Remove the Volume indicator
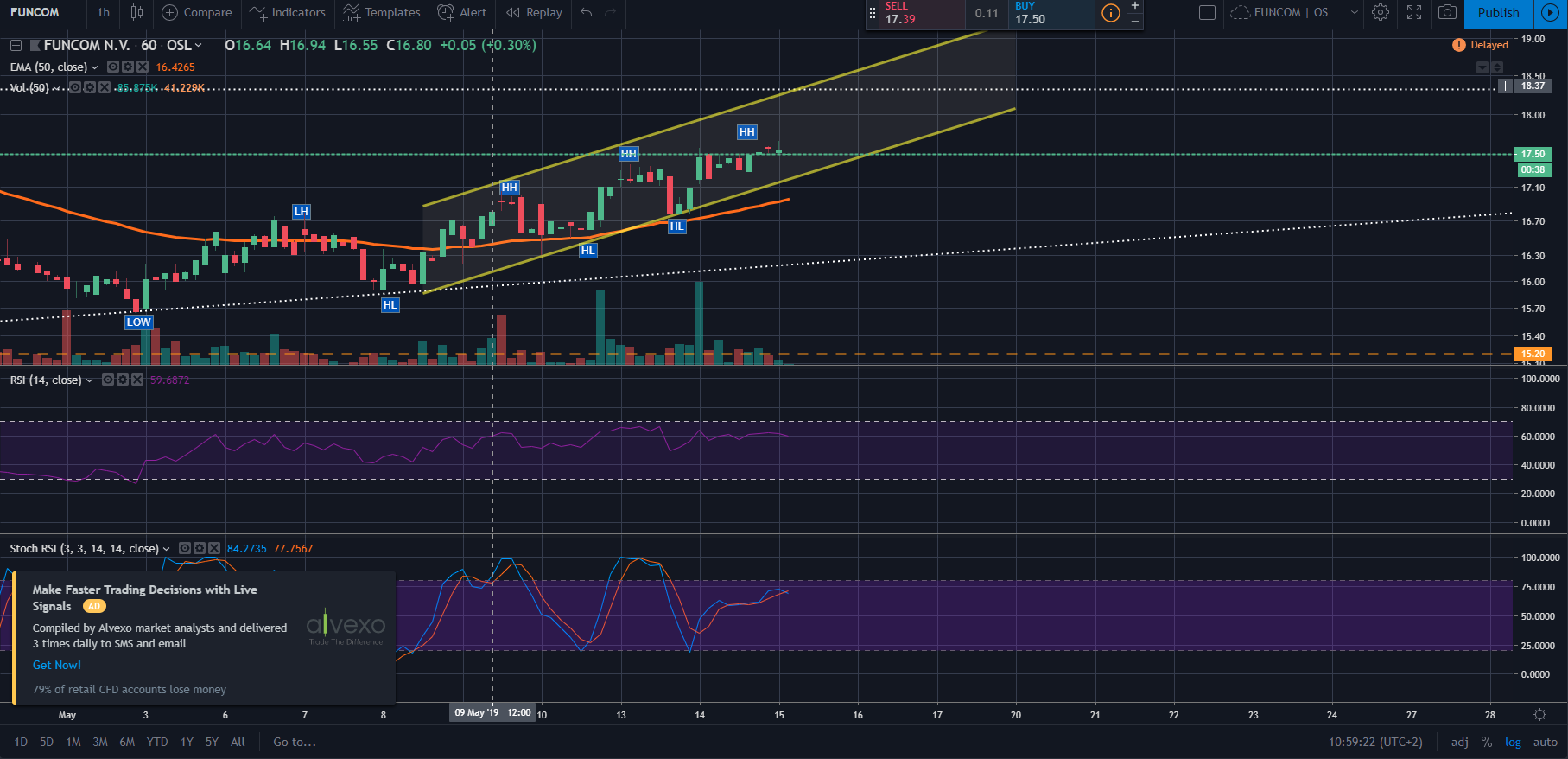 click(105, 87)
